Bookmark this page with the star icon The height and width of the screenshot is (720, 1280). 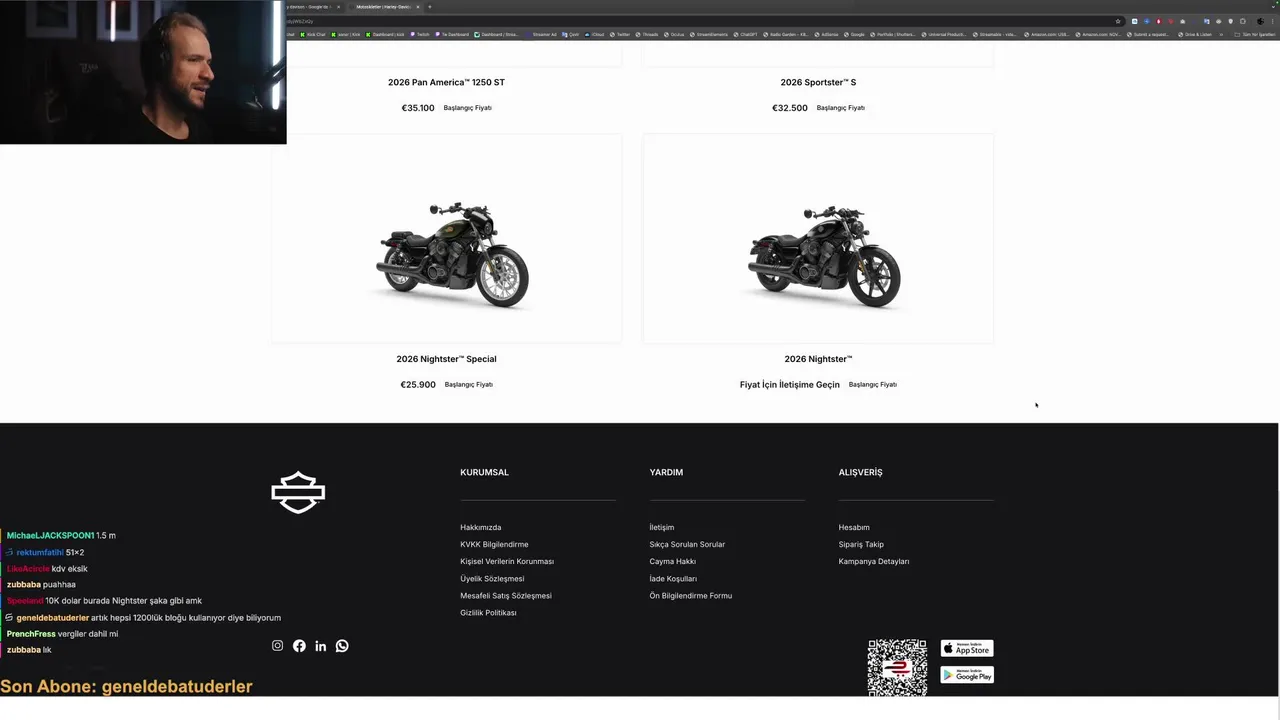pyautogui.click(x=1118, y=21)
